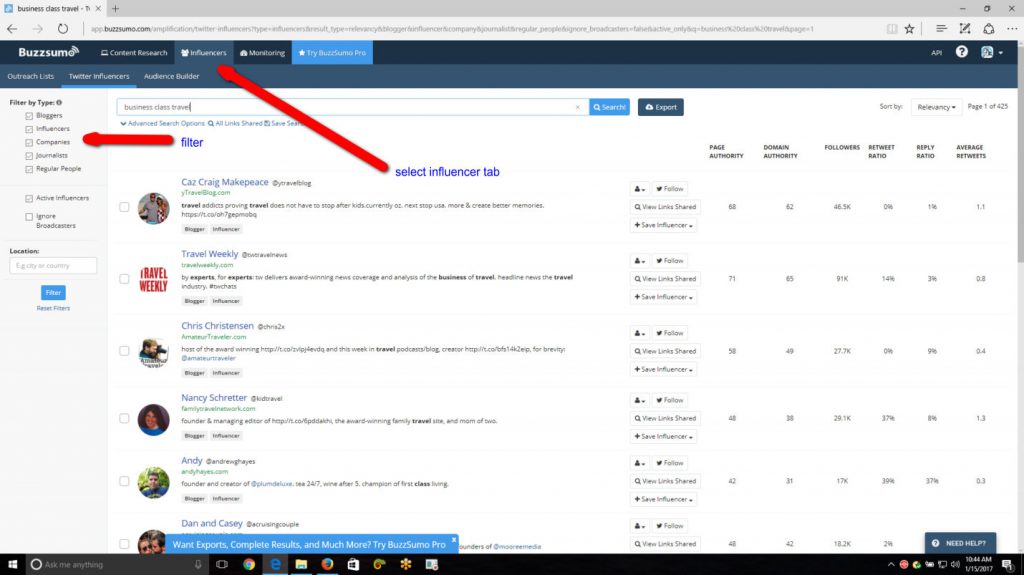Select the Caz Craig Makepeace row checkbox
The width and height of the screenshot is (1024, 575).
124,207
